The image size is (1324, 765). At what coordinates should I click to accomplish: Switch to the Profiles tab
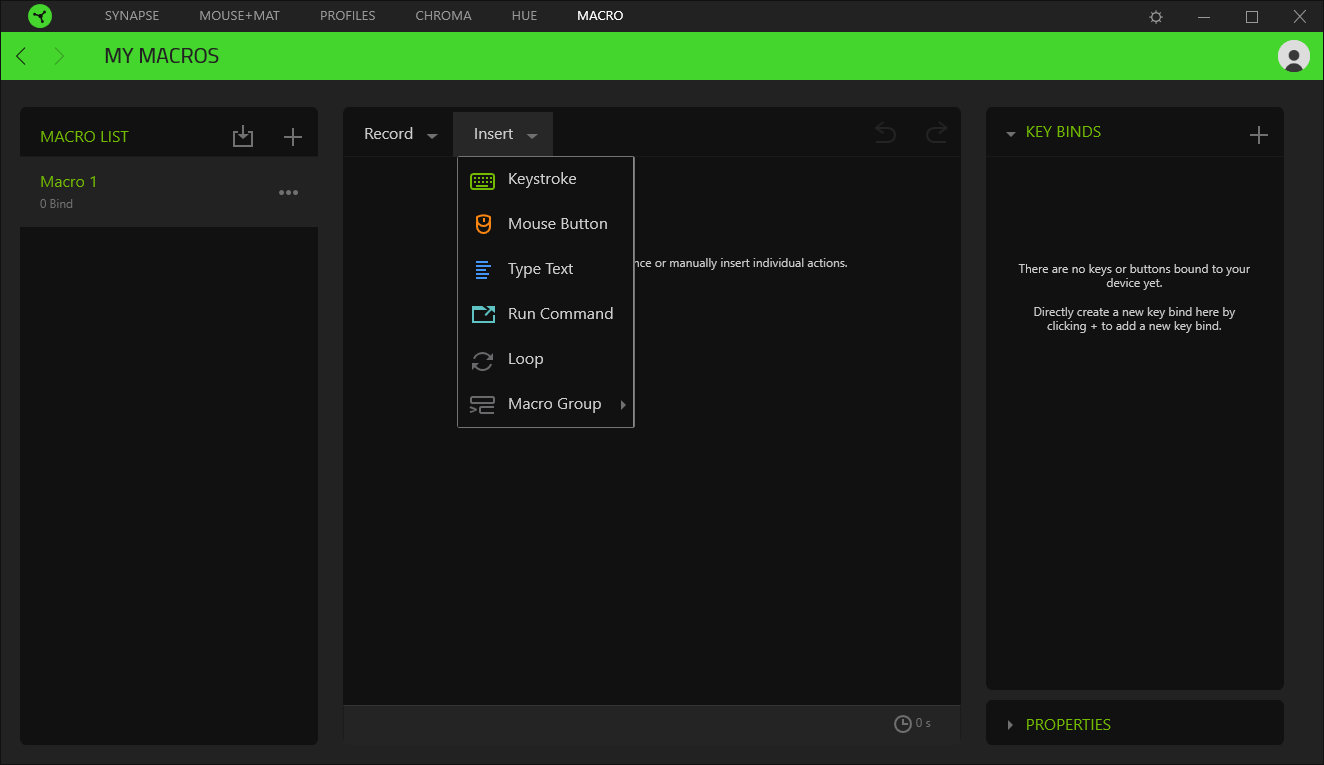tap(347, 16)
